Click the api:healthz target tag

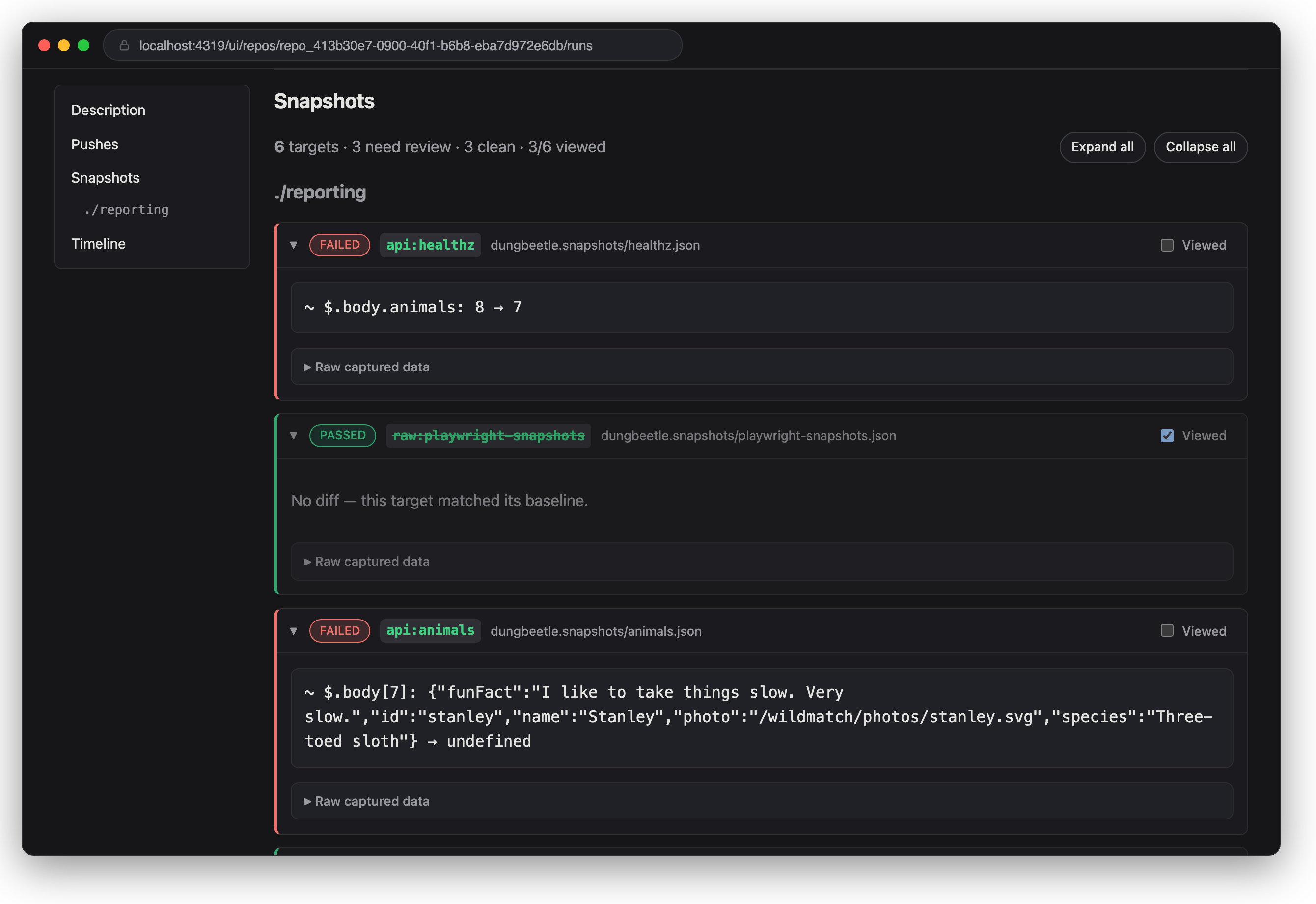point(430,245)
